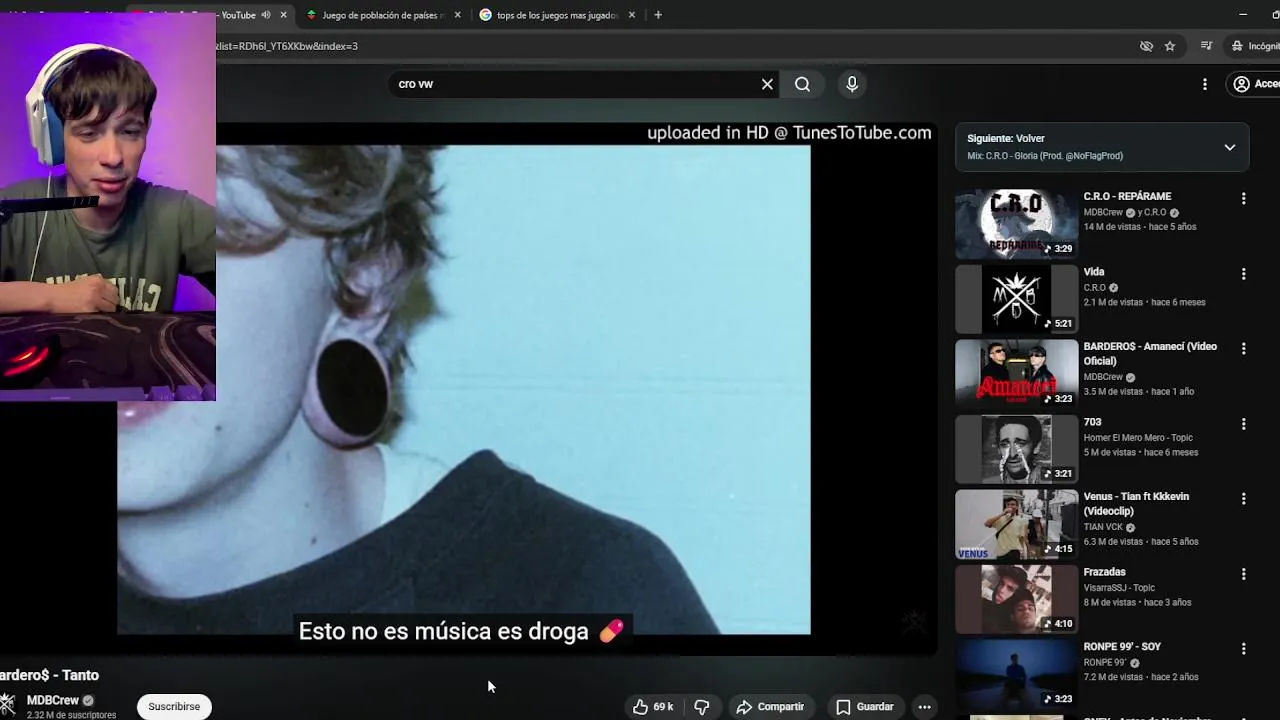Open third-party cookies blocked eye icon
Image resolution: width=1280 pixels, height=720 pixels.
pos(1146,46)
